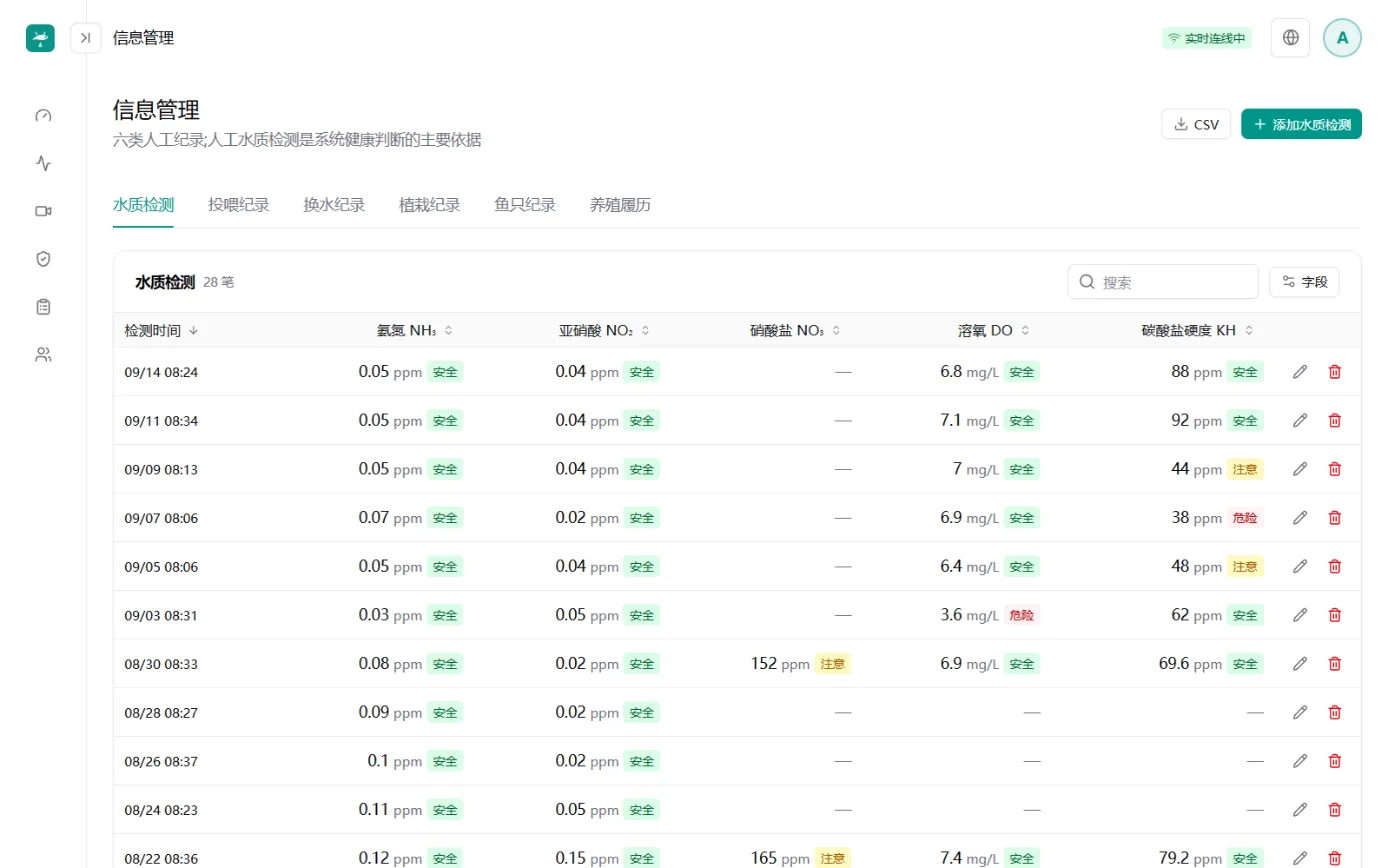Open the dashboard gauge icon in sidebar
Image resolution: width=1388 pixels, height=868 pixels.
pos(43,115)
